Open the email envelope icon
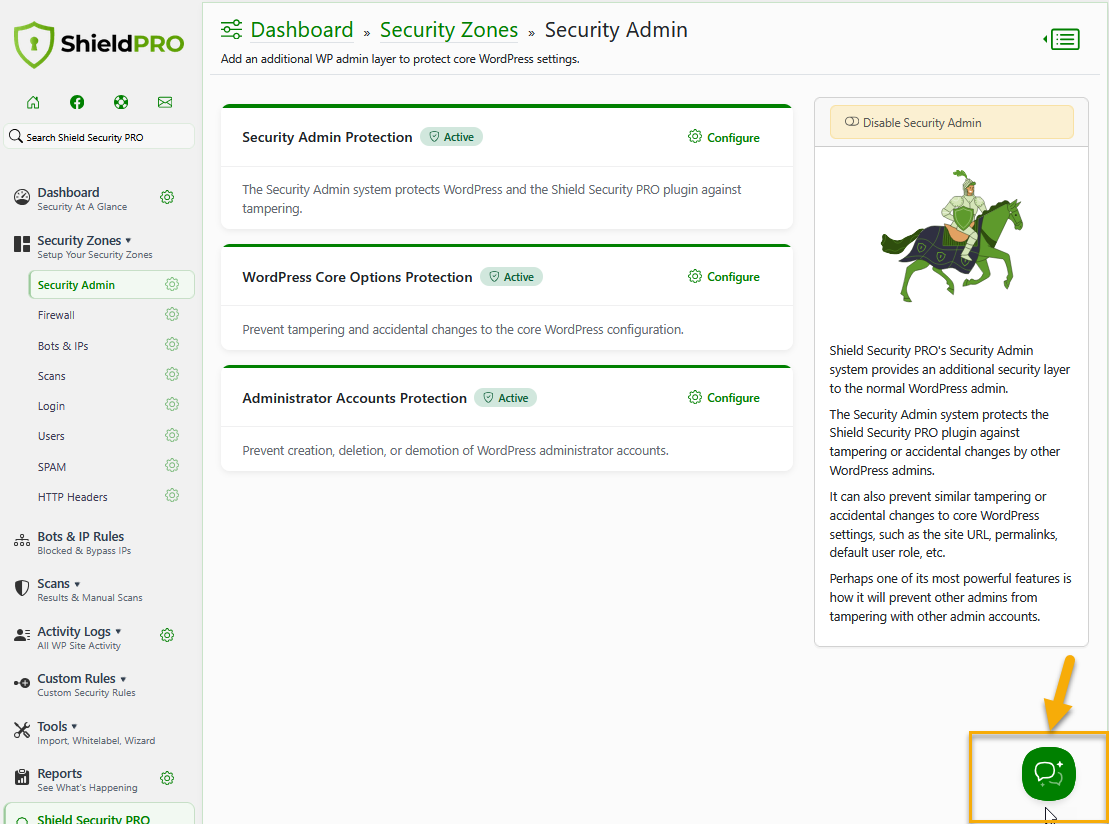 (x=165, y=103)
